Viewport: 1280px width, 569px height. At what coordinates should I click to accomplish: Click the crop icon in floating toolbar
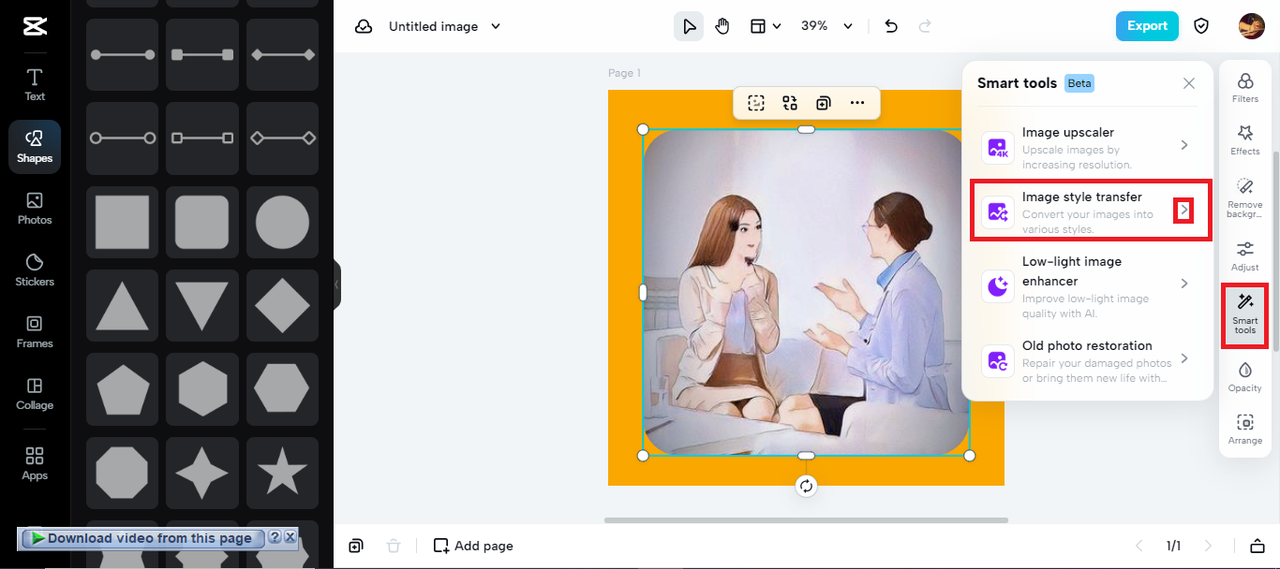point(756,102)
